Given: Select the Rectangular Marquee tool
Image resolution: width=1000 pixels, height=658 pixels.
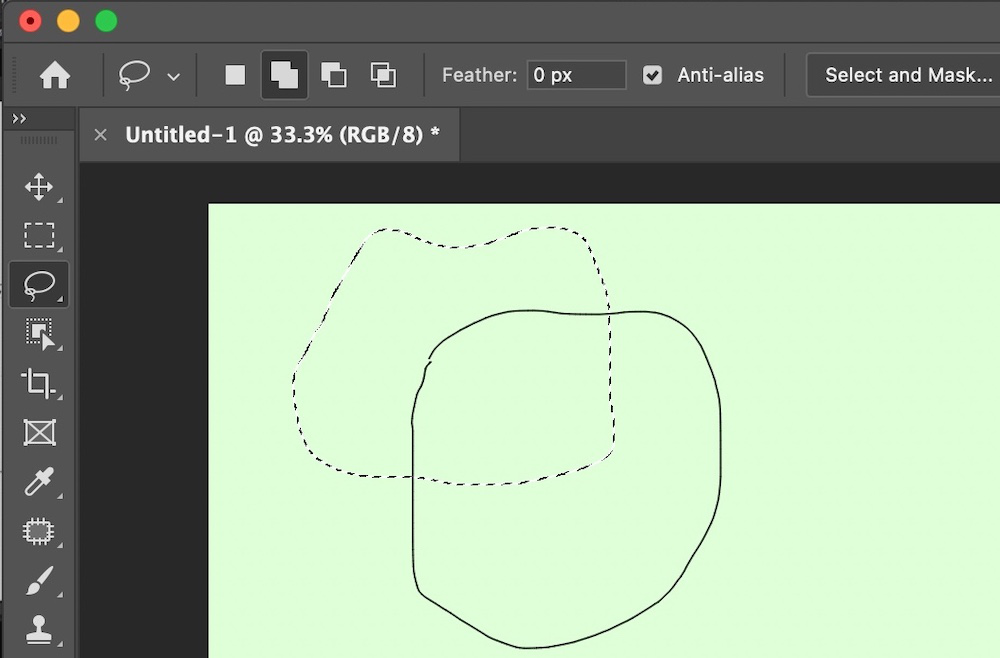Looking at the screenshot, I should click(x=39, y=236).
